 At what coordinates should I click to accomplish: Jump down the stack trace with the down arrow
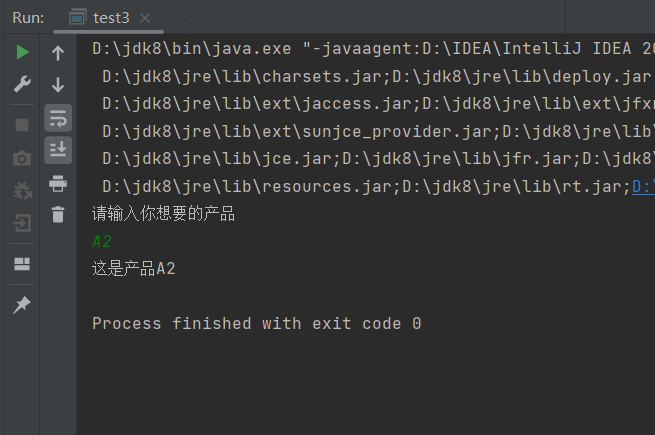(x=58, y=86)
